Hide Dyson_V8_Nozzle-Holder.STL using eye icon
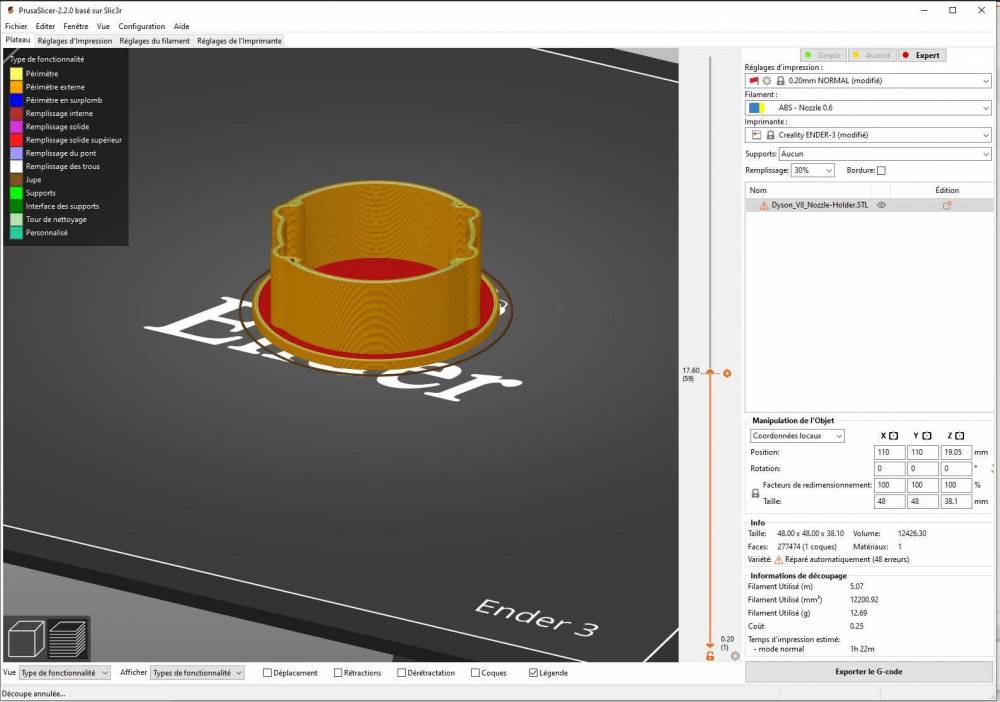This screenshot has height=702, width=1000. pyautogui.click(x=881, y=205)
